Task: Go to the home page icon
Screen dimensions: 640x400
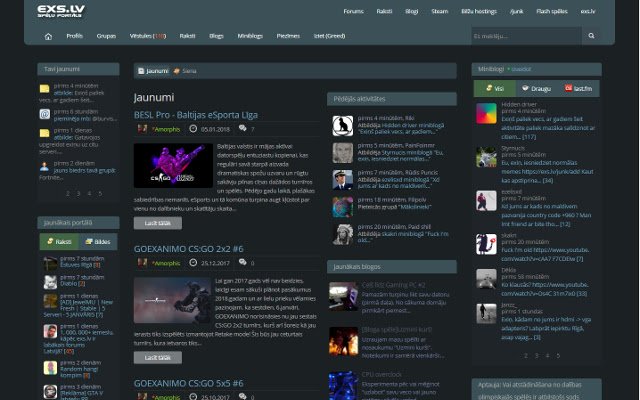Action: (48, 36)
